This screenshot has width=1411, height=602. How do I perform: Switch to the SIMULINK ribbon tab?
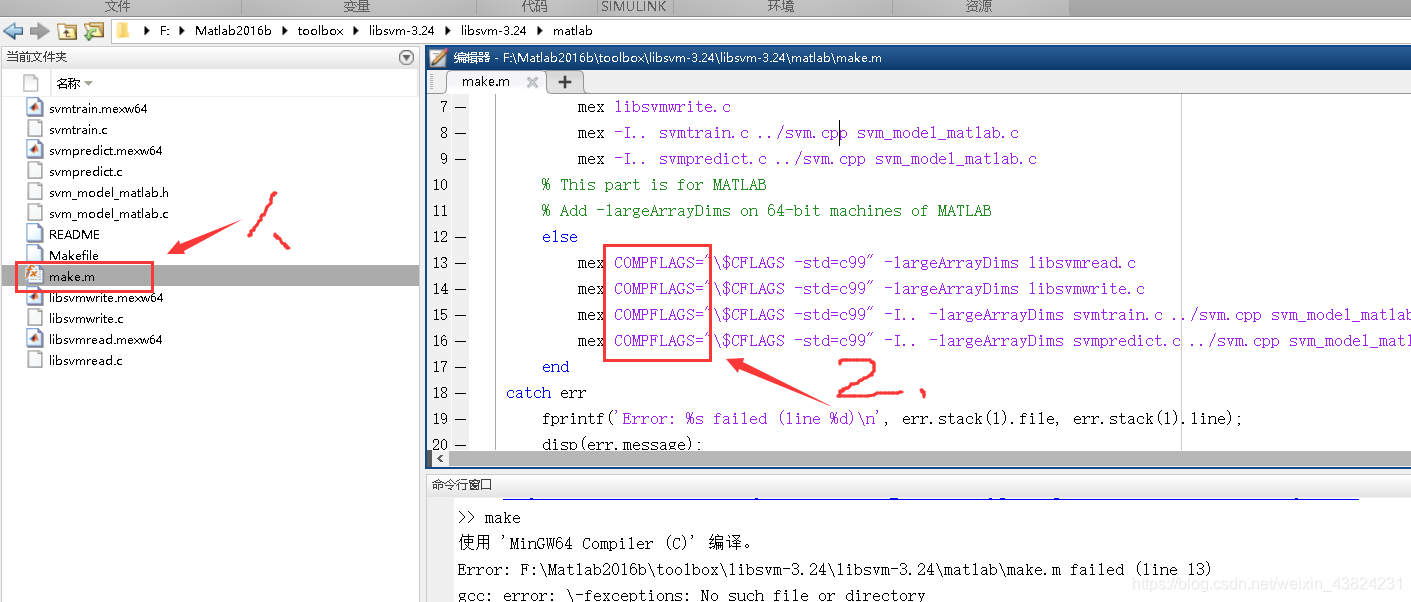pyautogui.click(x=633, y=7)
